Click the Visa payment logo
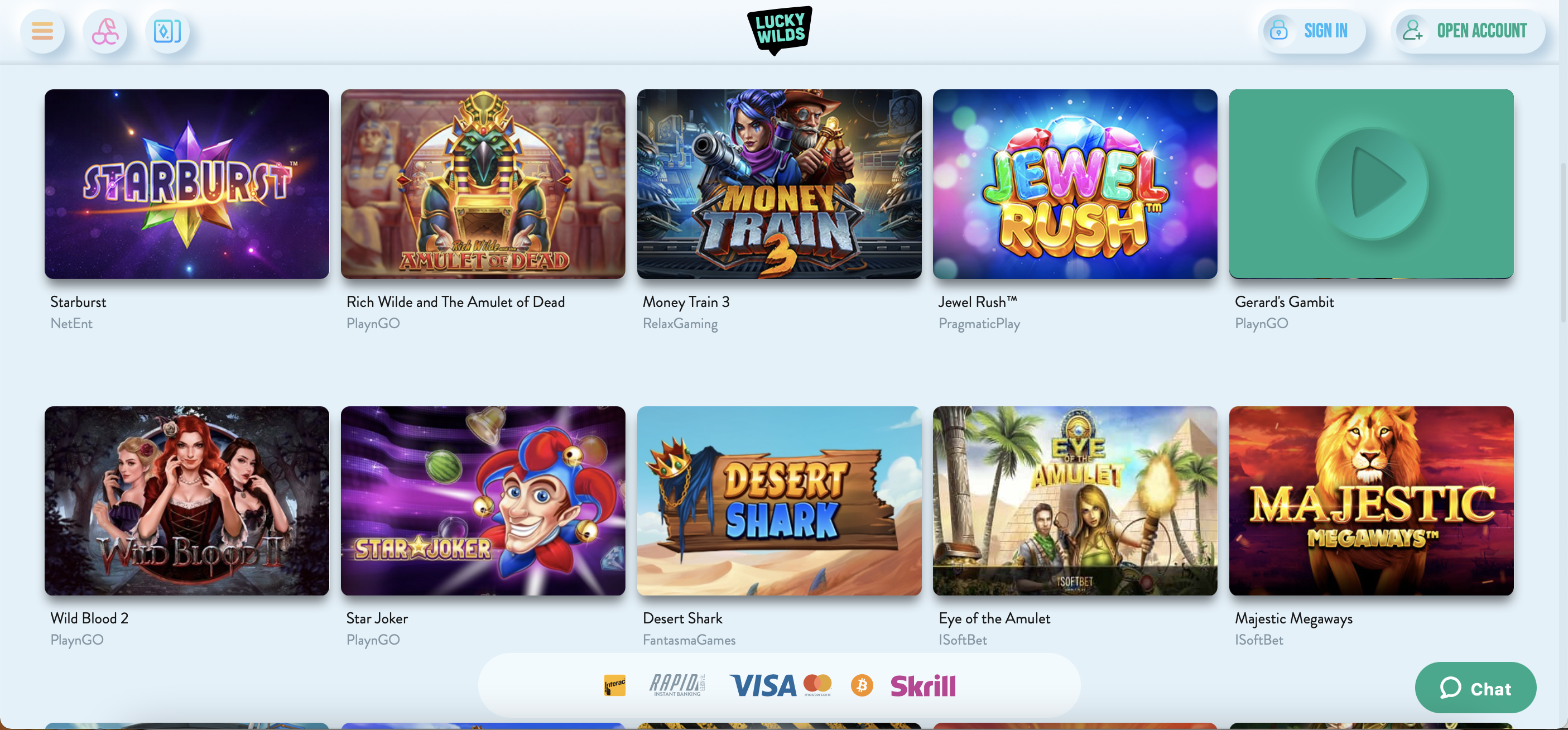 tap(763, 685)
